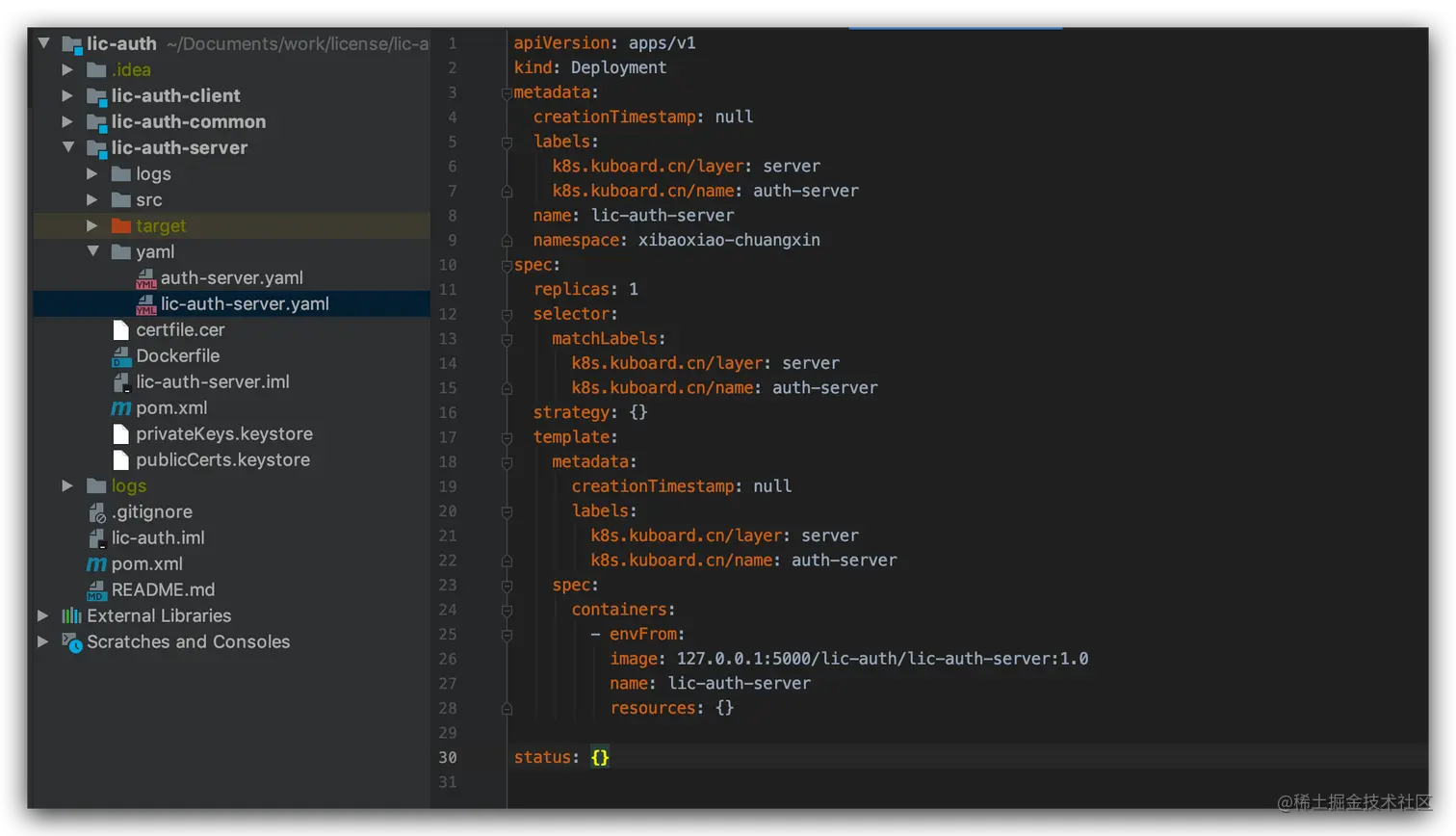The height and width of the screenshot is (836, 1456).
Task: Click the 'Deployment' value on line 2
Action: coord(618,67)
